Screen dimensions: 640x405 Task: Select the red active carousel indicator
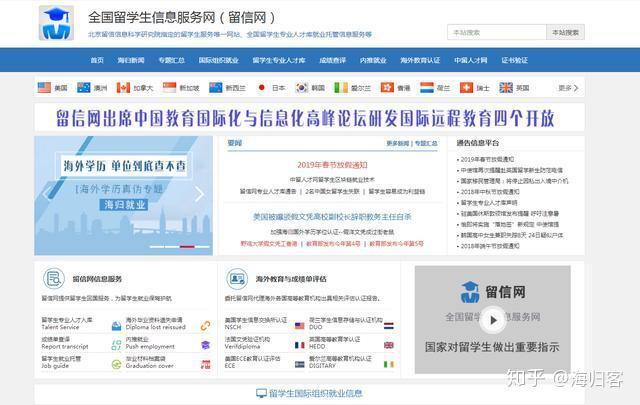click(x=187, y=247)
